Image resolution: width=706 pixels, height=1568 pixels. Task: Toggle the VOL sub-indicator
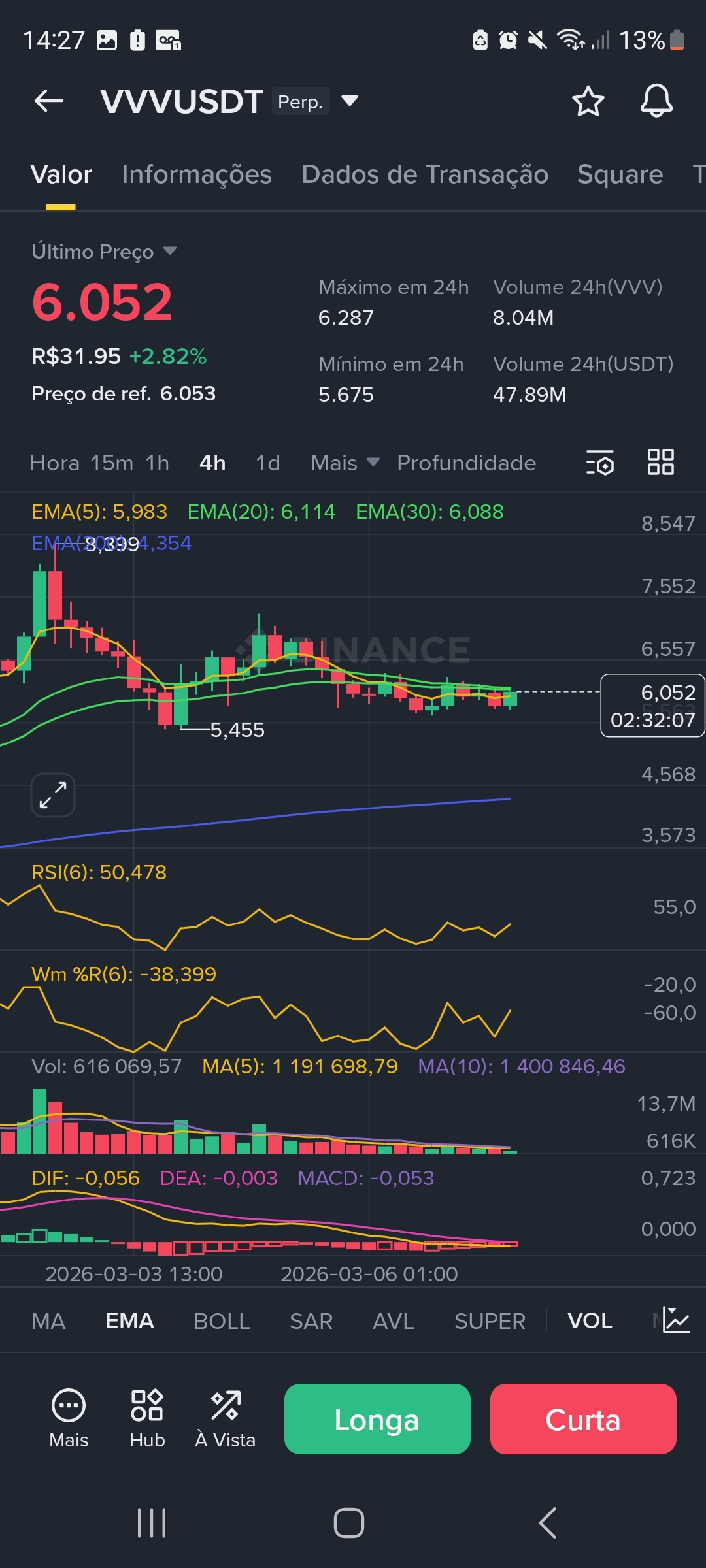click(x=590, y=1321)
